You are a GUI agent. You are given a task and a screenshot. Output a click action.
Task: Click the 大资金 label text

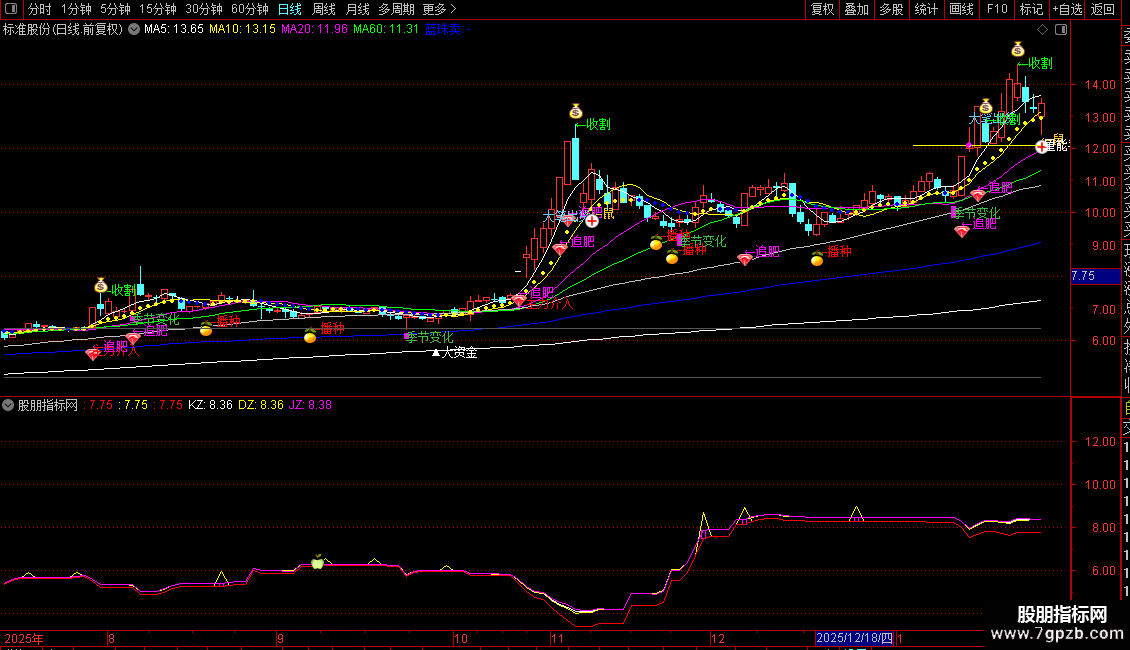pos(459,352)
